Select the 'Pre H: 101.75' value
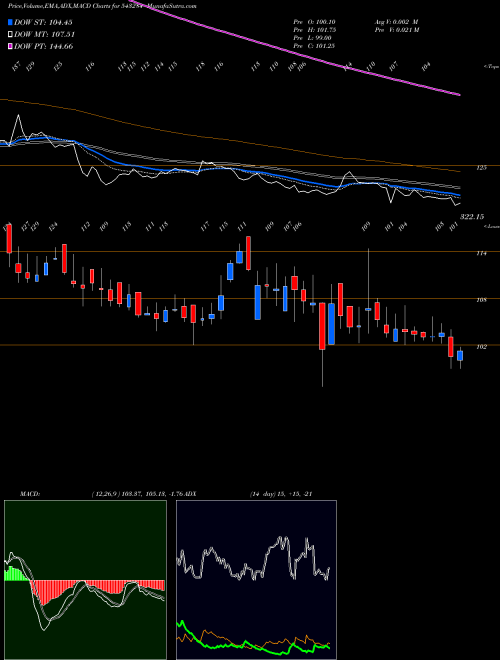500x660 pixels. pyautogui.click(x=314, y=30)
